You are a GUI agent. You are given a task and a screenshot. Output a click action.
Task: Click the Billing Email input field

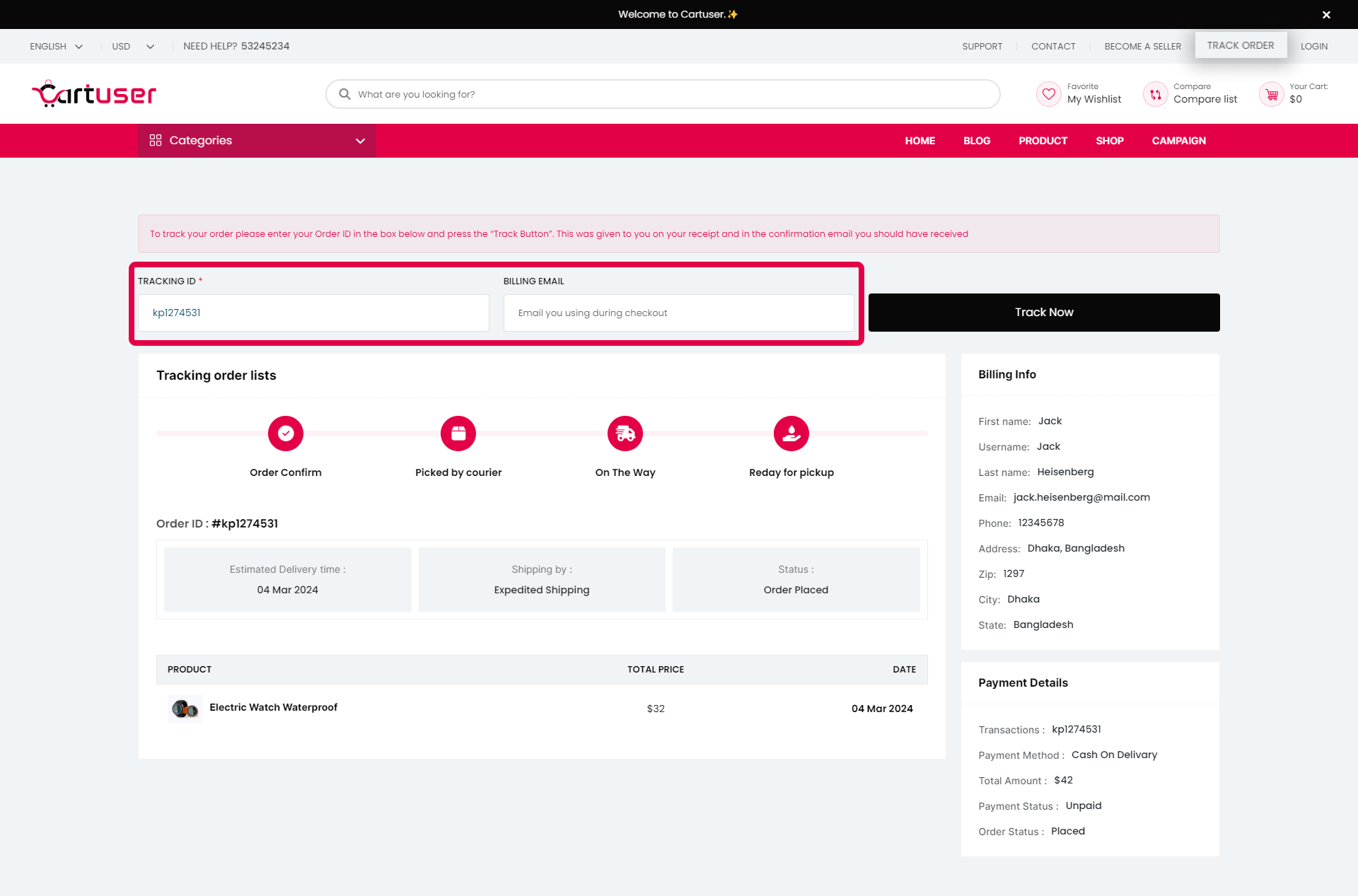(x=678, y=313)
